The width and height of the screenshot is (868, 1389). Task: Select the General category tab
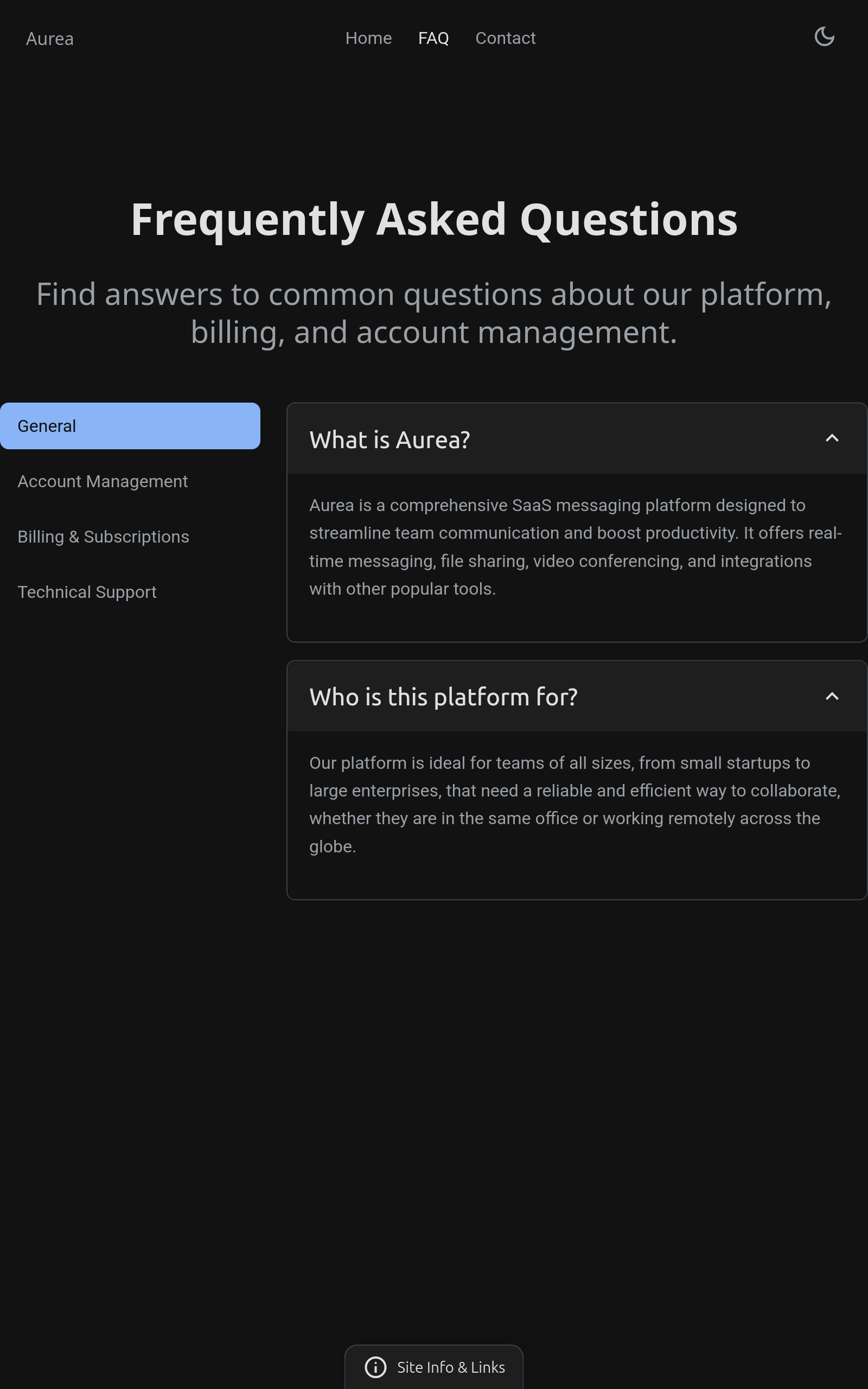pyautogui.click(x=130, y=426)
